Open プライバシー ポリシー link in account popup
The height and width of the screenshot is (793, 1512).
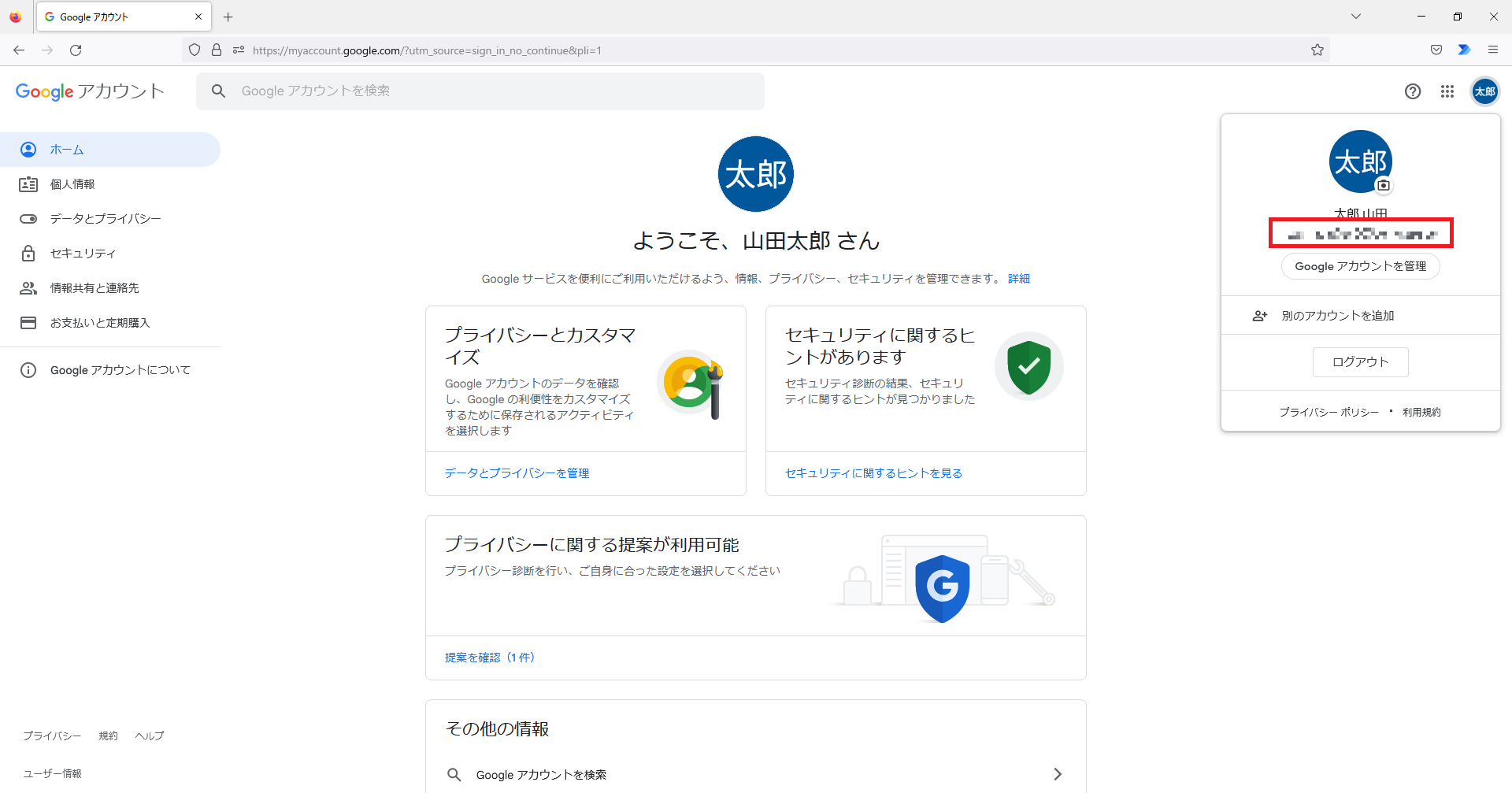pyautogui.click(x=1329, y=412)
